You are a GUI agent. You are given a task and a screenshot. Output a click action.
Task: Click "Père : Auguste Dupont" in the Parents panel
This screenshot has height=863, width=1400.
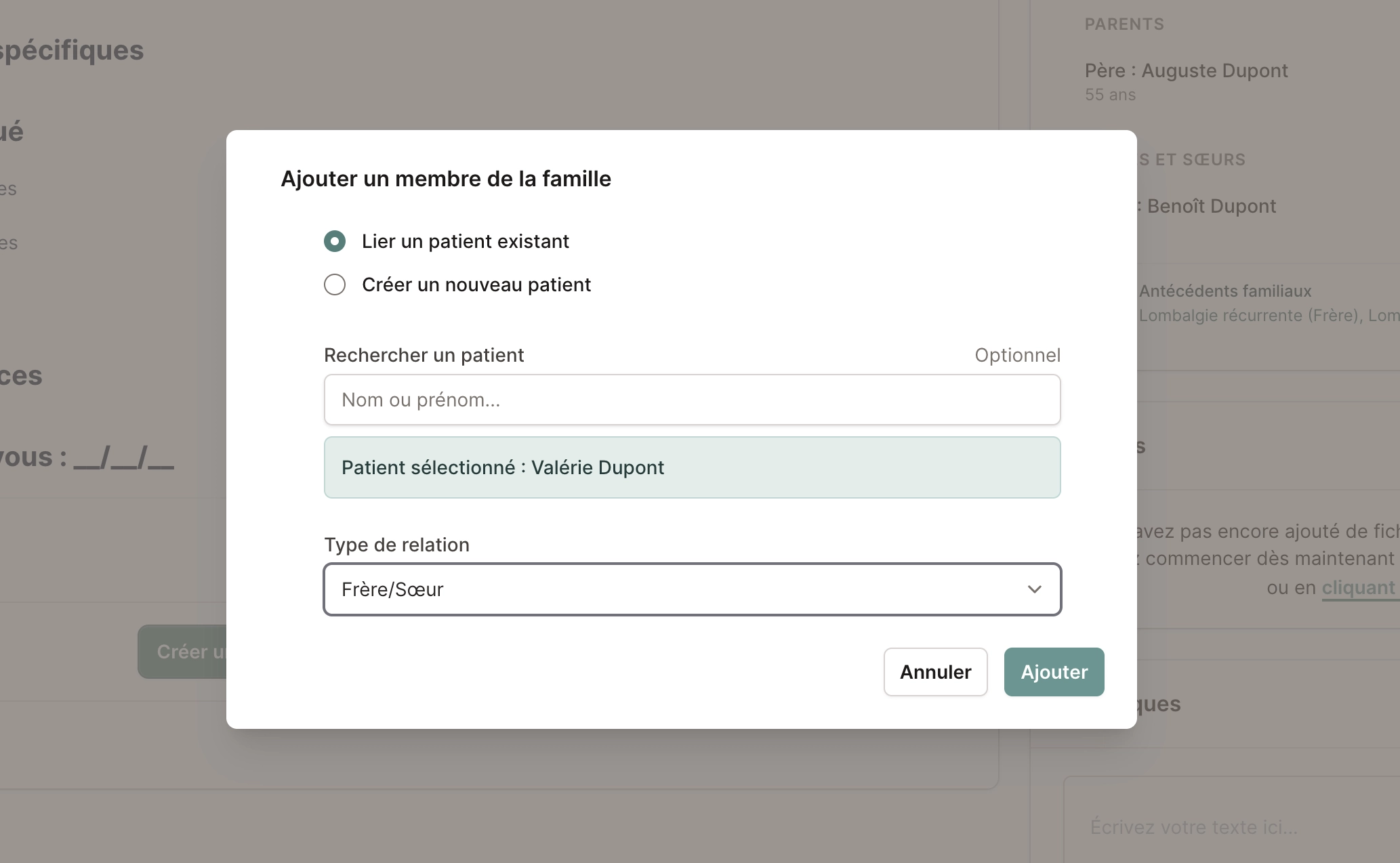(1187, 70)
